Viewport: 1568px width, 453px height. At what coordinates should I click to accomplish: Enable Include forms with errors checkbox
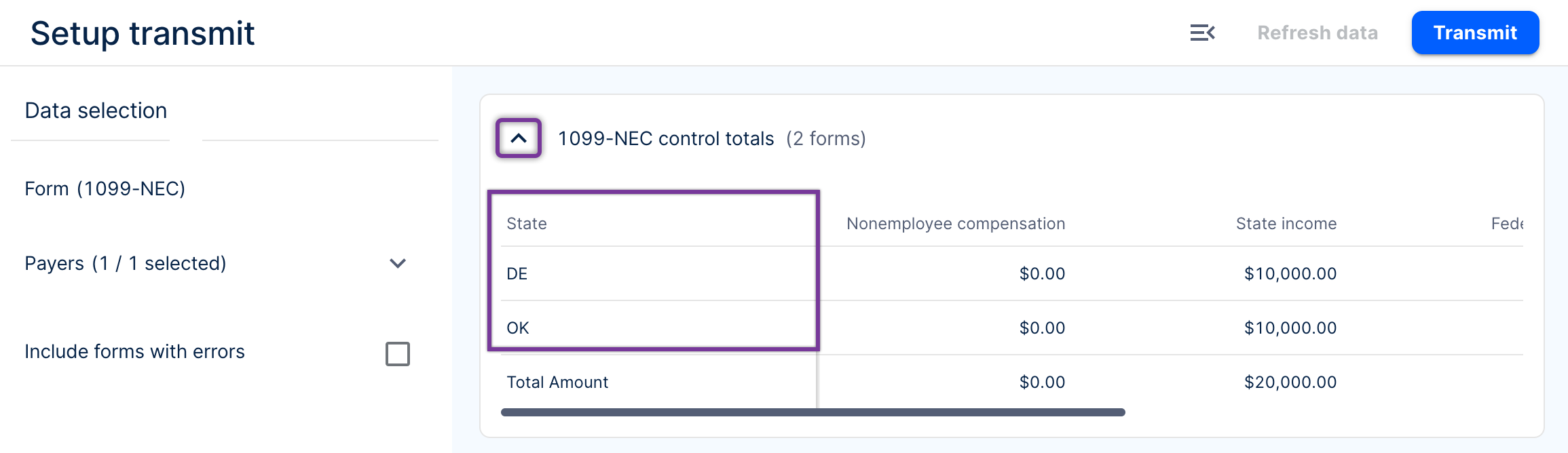[398, 353]
